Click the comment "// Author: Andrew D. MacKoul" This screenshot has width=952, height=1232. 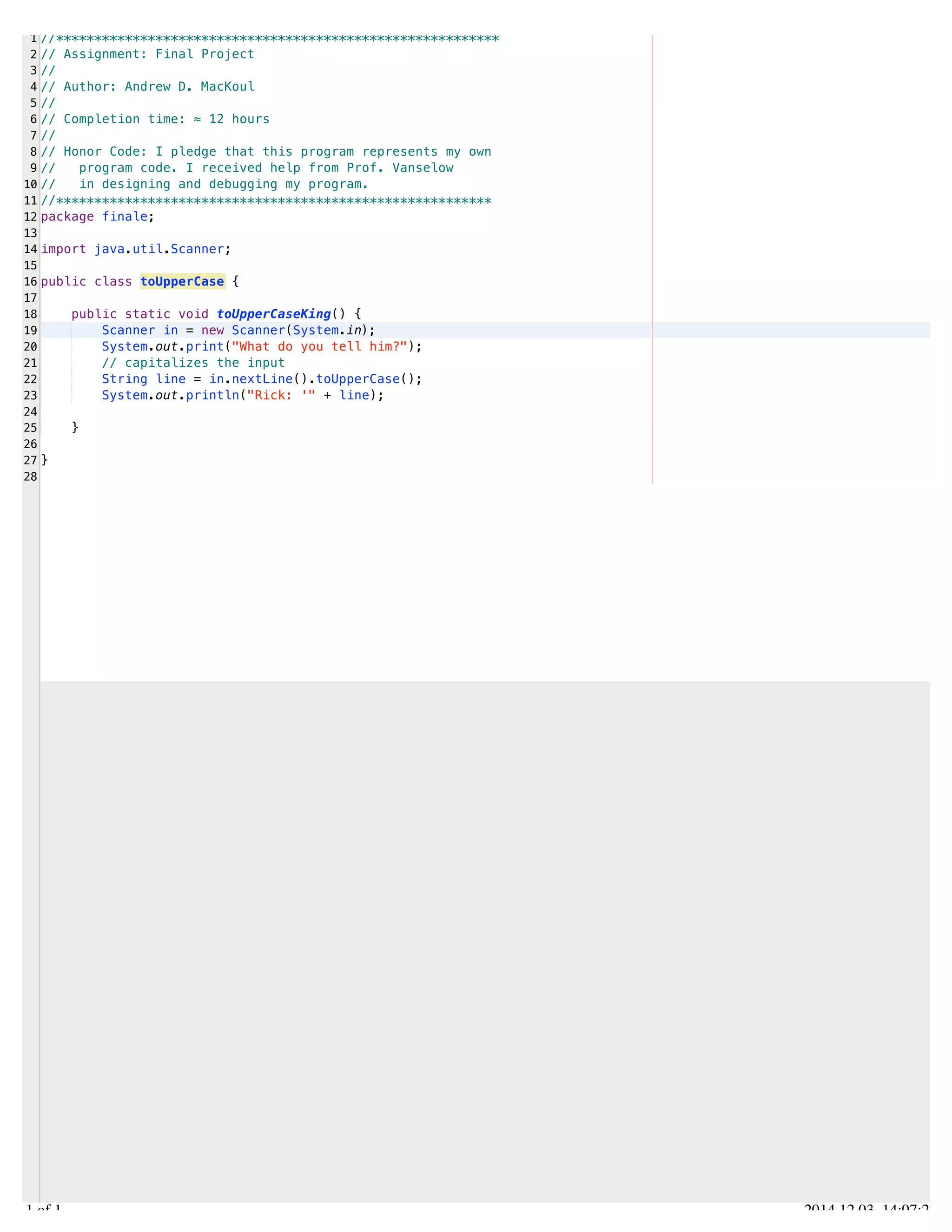pyautogui.click(x=148, y=86)
